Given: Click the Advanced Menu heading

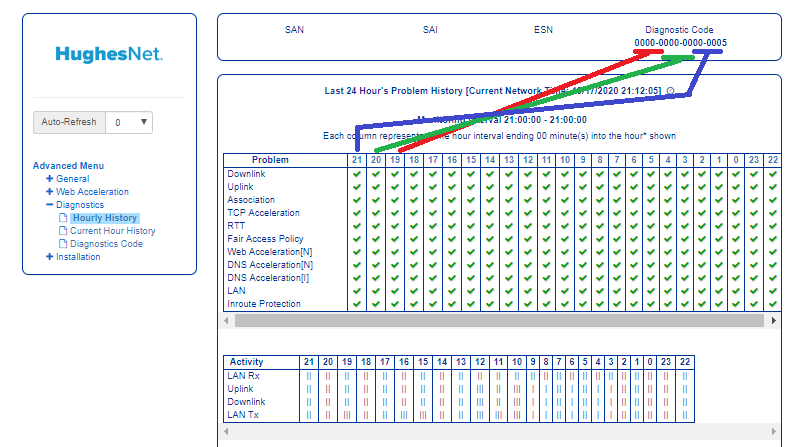Looking at the screenshot, I should tap(68, 166).
